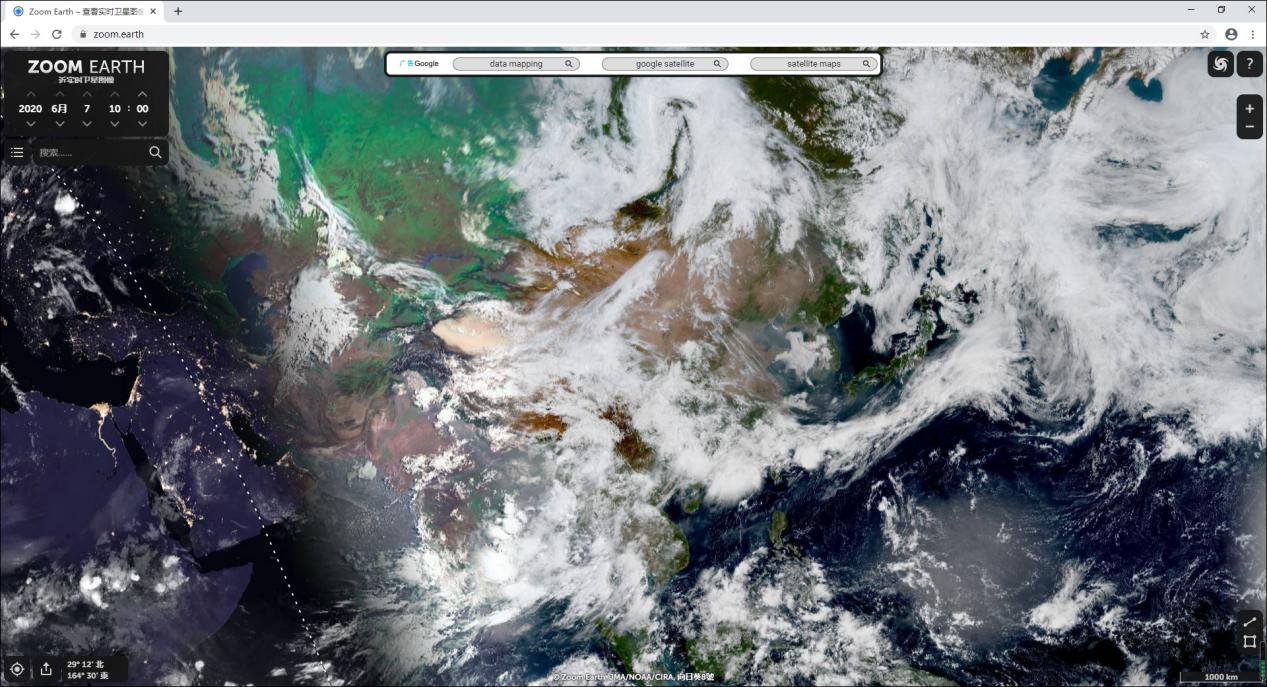This screenshot has width=1267, height=687.
Task: Decrease the day below 7
Action: point(87,123)
